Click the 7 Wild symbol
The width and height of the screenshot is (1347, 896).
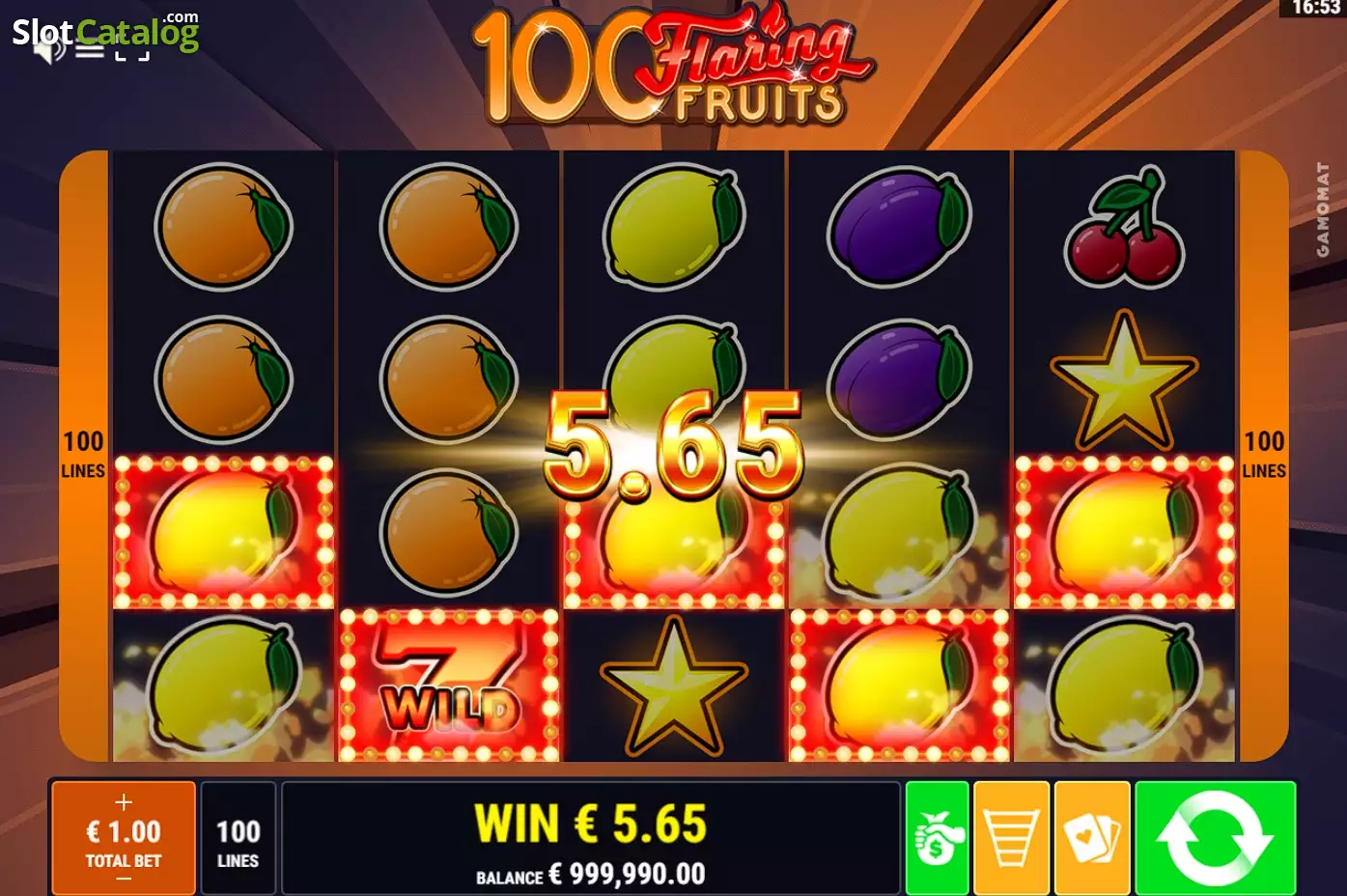(x=449, y=685)
